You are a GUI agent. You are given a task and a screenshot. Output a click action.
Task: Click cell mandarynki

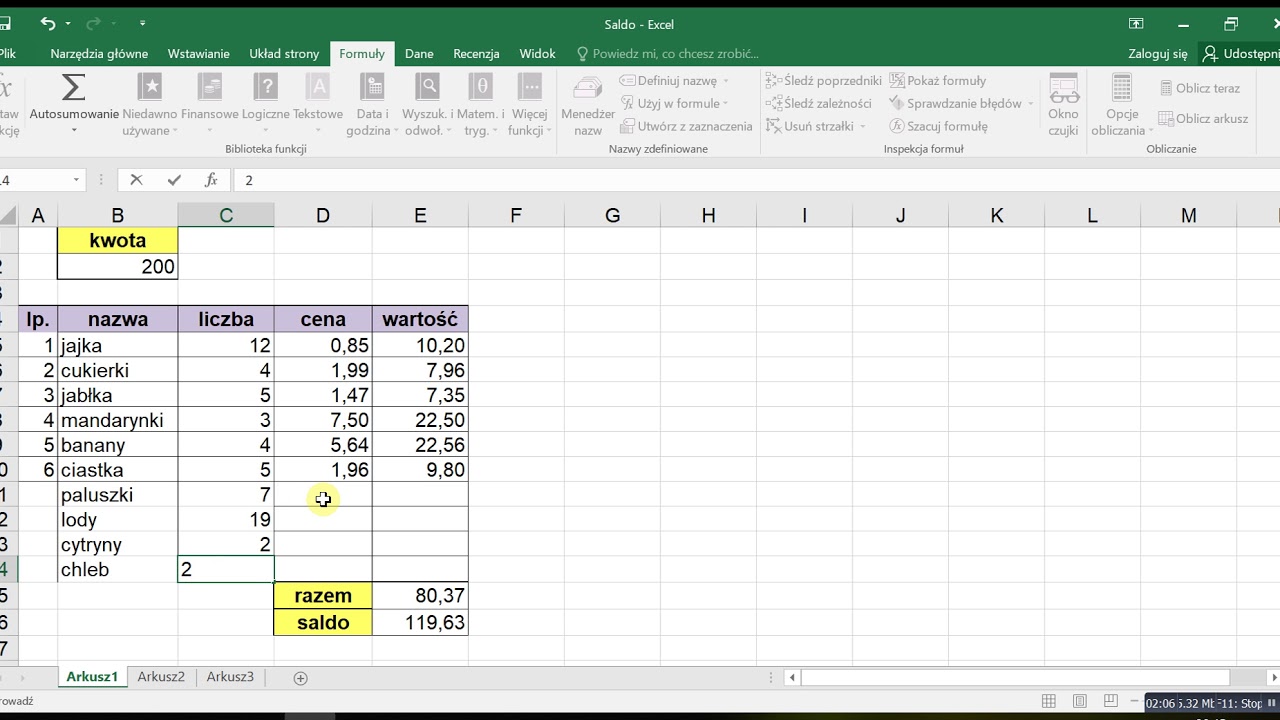tap(118, 420)
